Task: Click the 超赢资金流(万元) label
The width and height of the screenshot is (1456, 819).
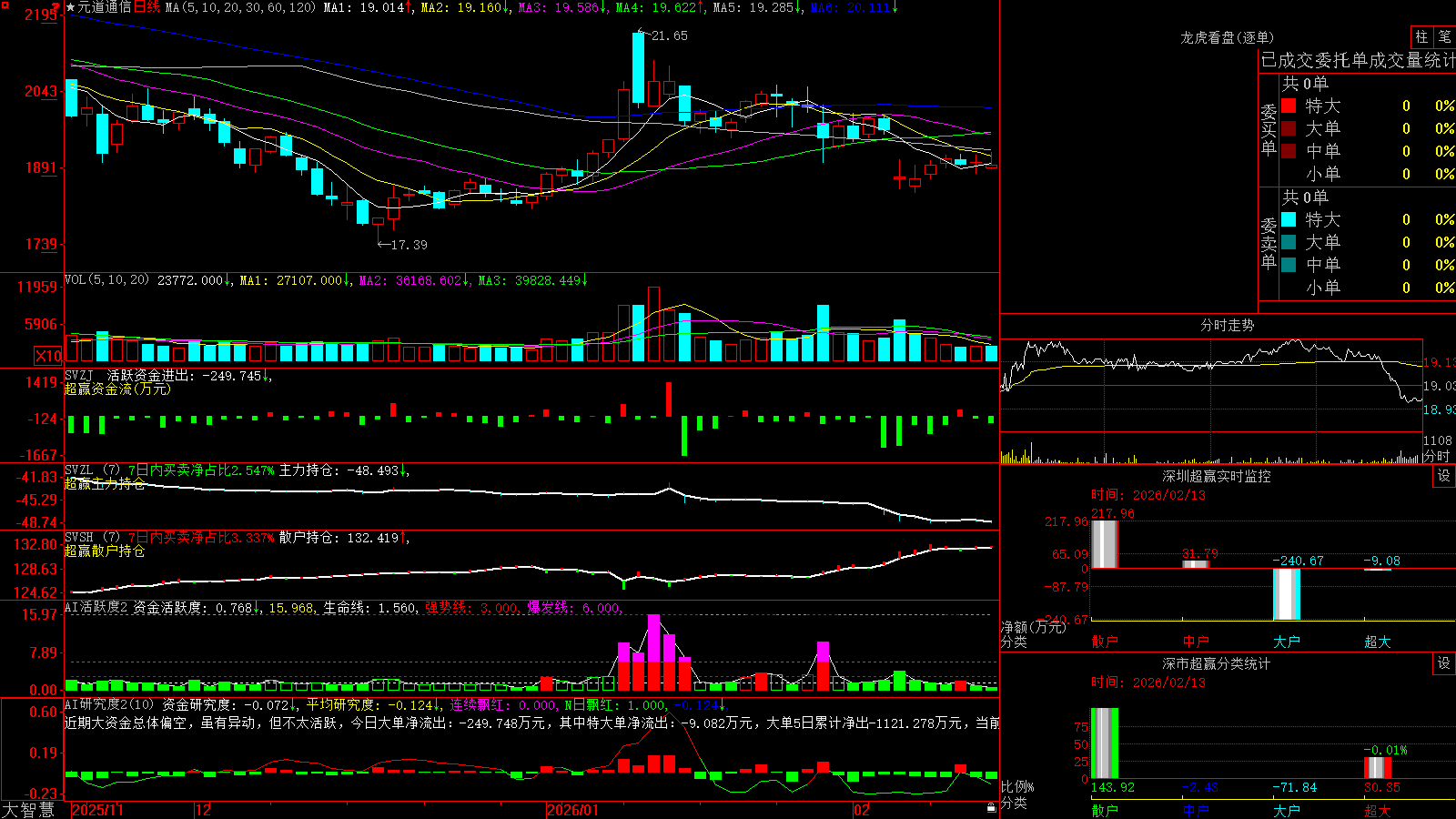Action: point(117,389)
